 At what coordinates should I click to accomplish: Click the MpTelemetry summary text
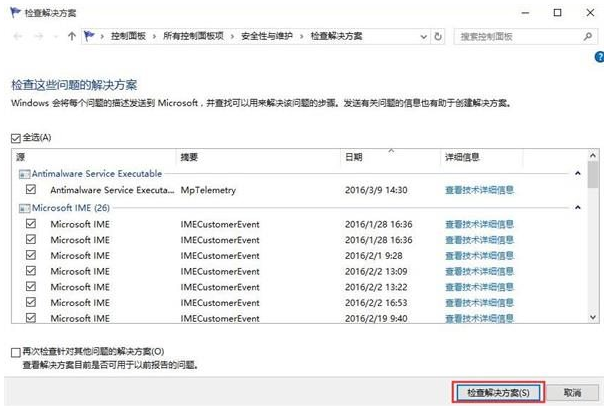pyautogui.click(x=208, y=190)
